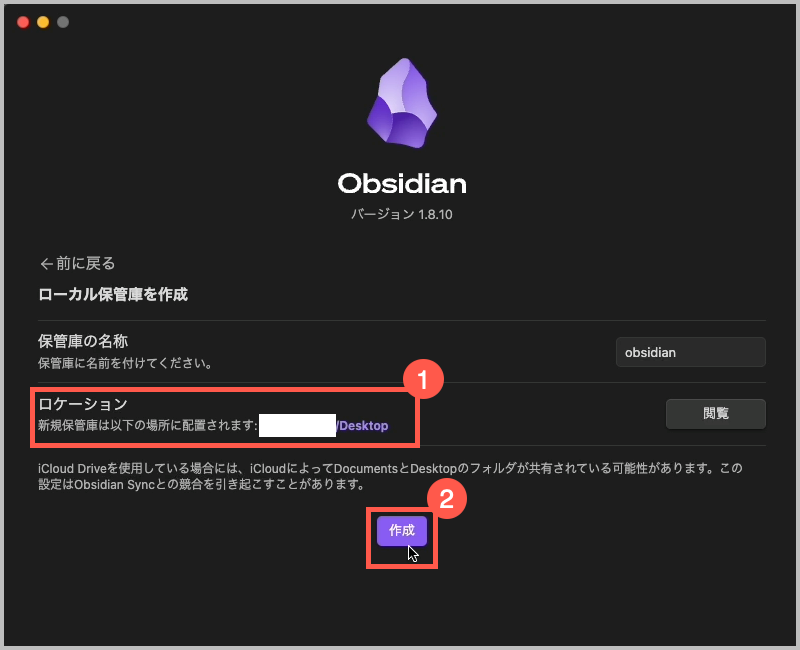Image resolution: width=800 pixels, height=650 pixels.
Task: Click the red annotation badge 2
Action: [x=446, y=498]
